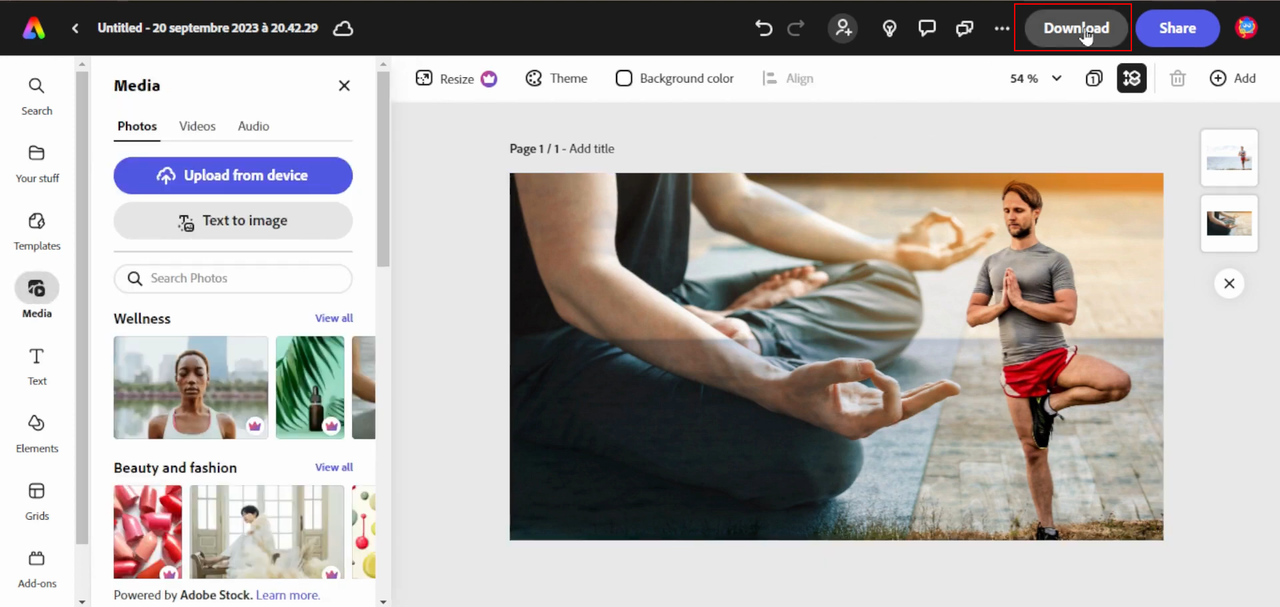The width and height of the screenshot is (1280, 607).
Task: Open Elements in the sidebar
Action: point(37,434)
